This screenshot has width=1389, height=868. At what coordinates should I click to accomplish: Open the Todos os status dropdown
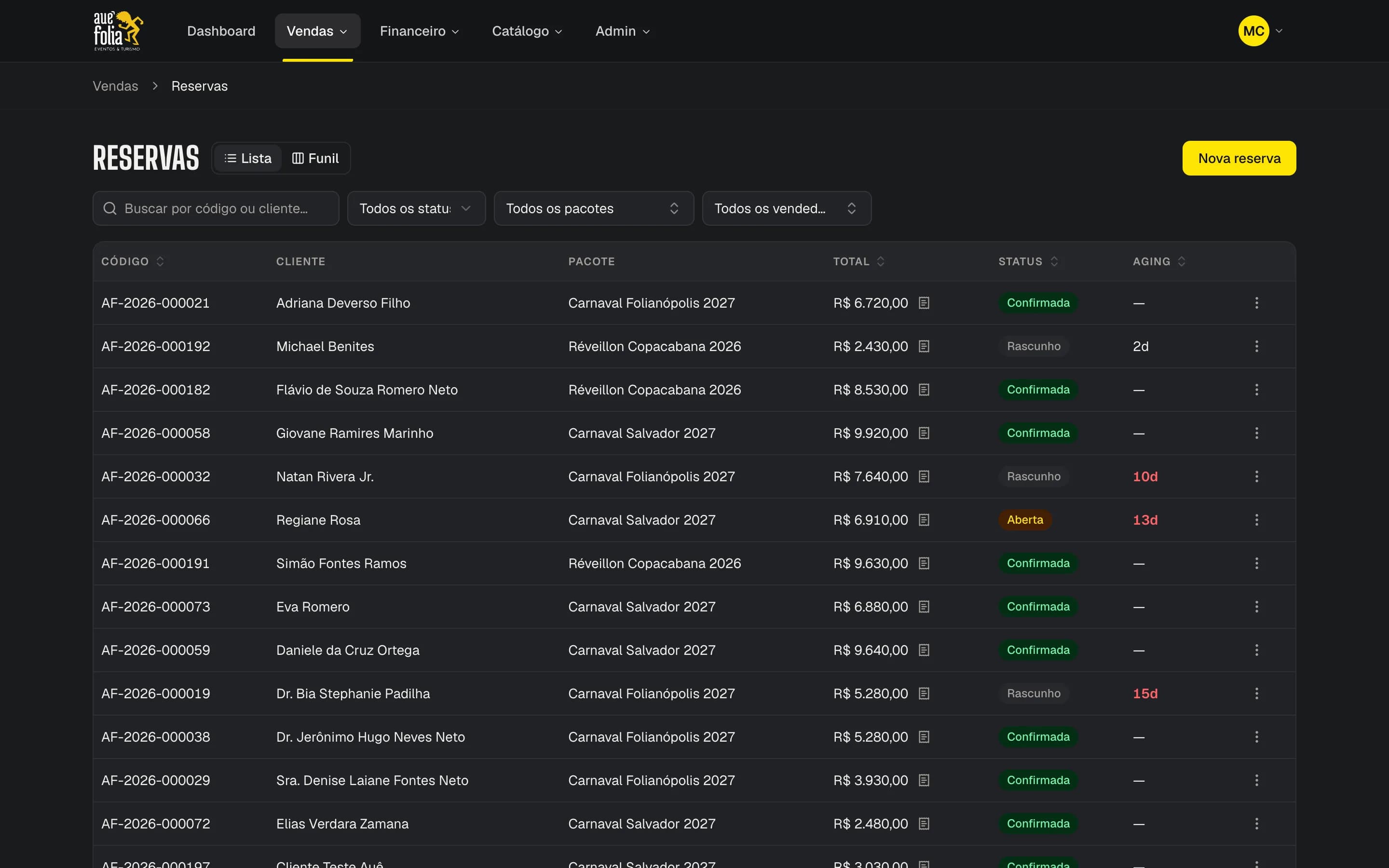pyautogui.click(x=416, y=208)
